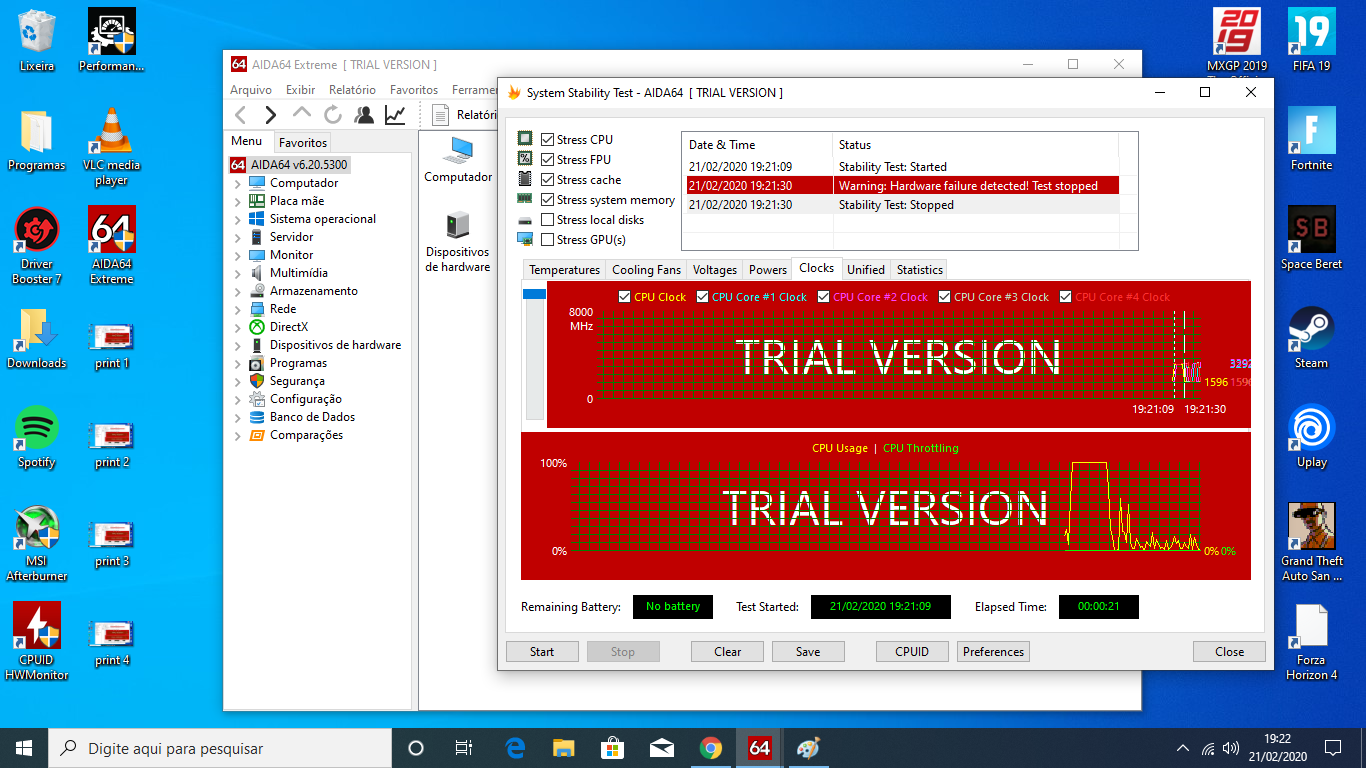Click the forward arrow in AIDA64 toolbar
Viewport: 1366px width, 768px height.
point(270,115)
